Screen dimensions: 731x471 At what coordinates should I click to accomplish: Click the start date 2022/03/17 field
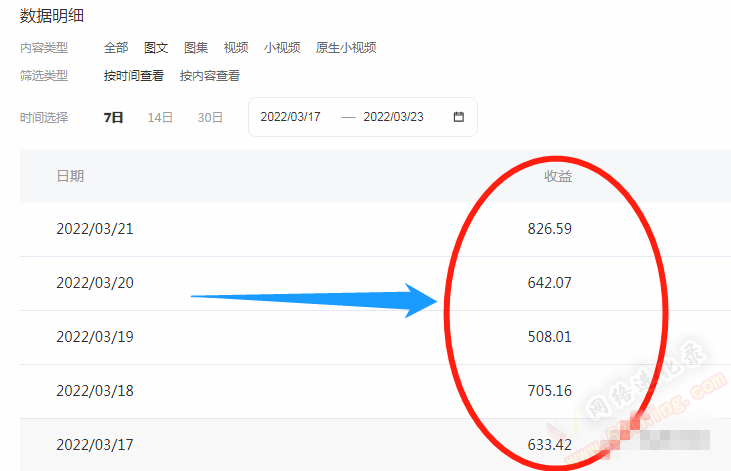(x=290, y=117)
